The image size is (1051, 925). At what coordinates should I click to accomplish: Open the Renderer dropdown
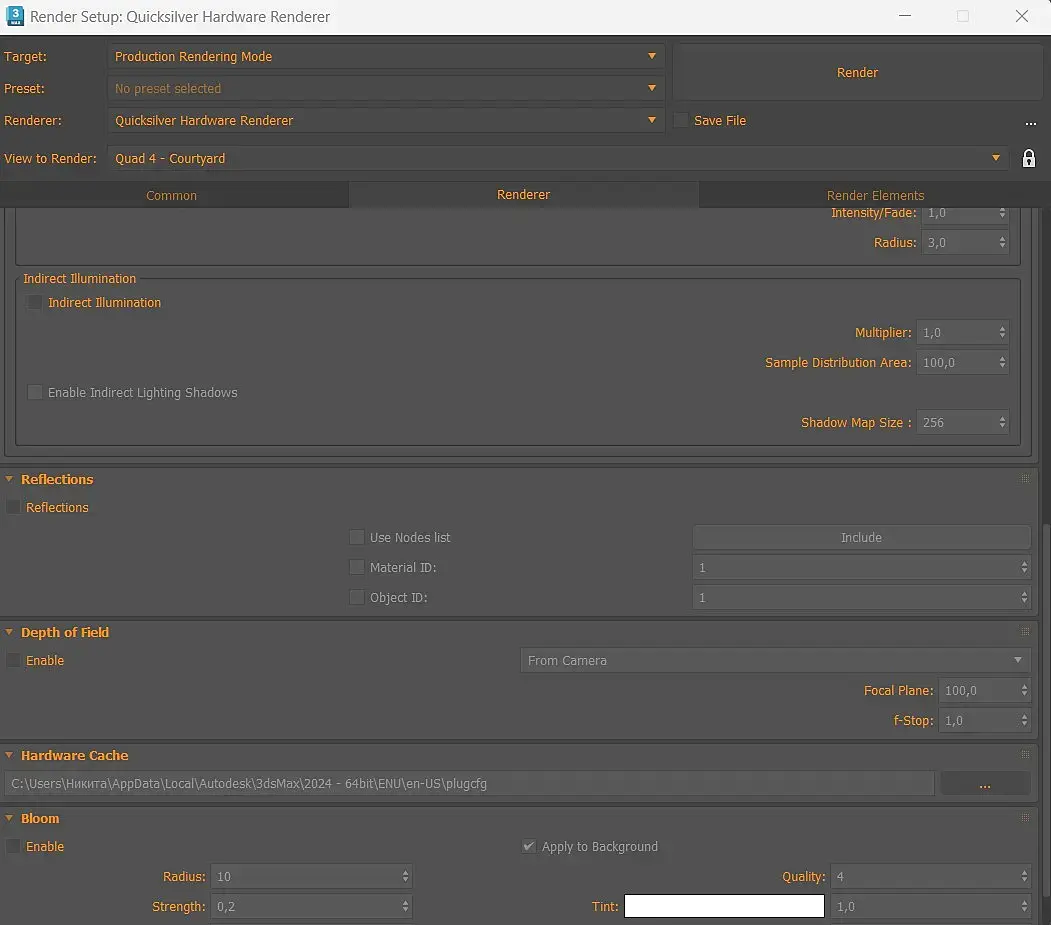[386, 121]
